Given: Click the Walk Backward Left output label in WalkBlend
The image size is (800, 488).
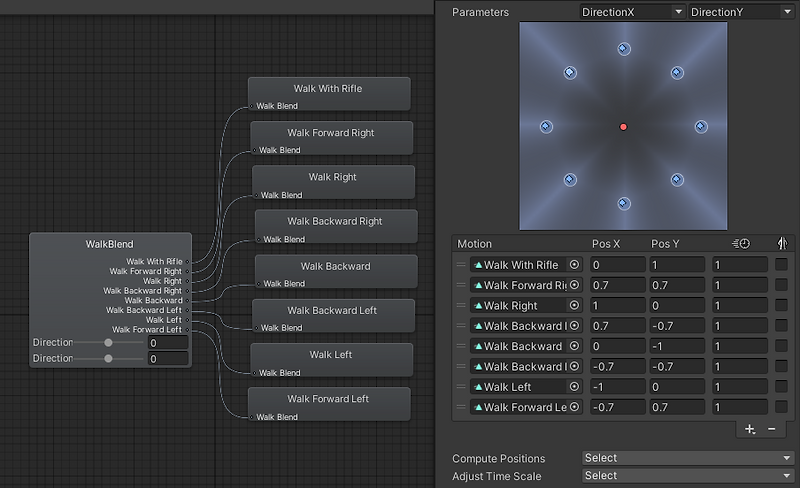Looking at the screenshot, I should coord(144,310).
